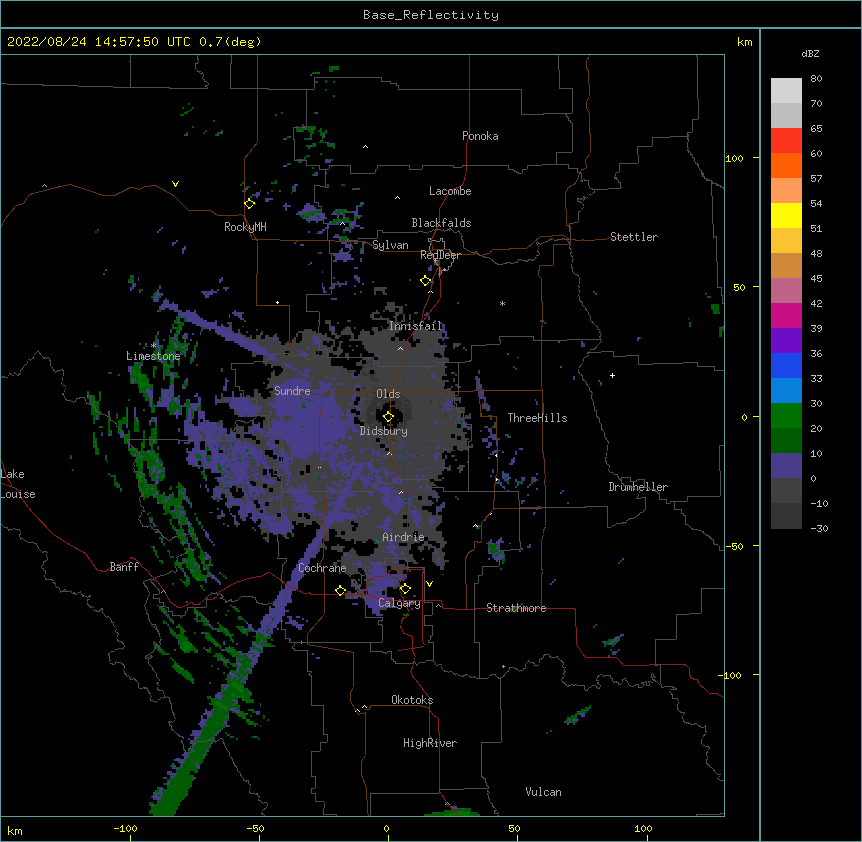This screenshot has height=842, width=862.
Task: Click the white asterisk marker east of Innisfail
Action: pos(502,303)
